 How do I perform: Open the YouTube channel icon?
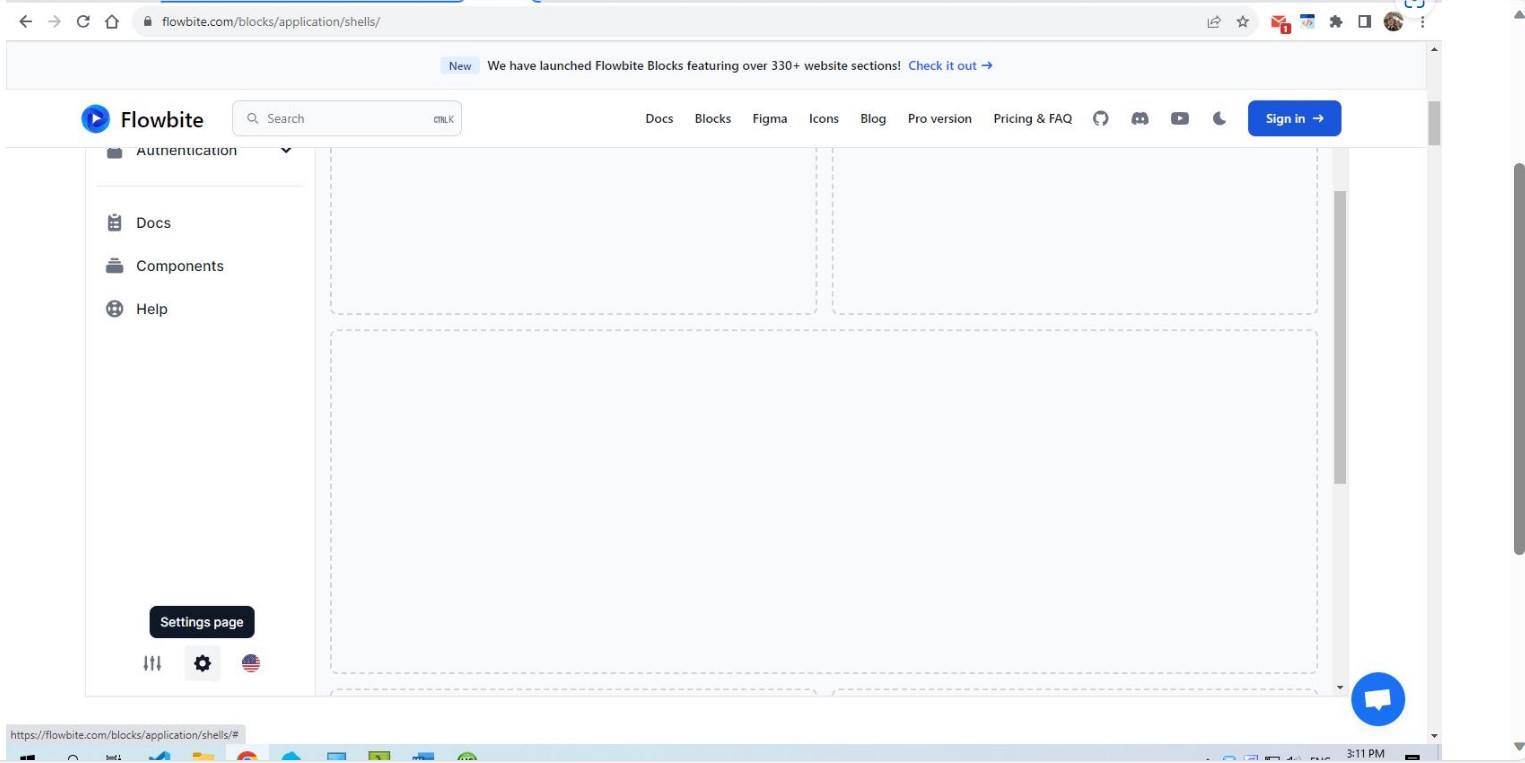click(x=1180, y=119)
